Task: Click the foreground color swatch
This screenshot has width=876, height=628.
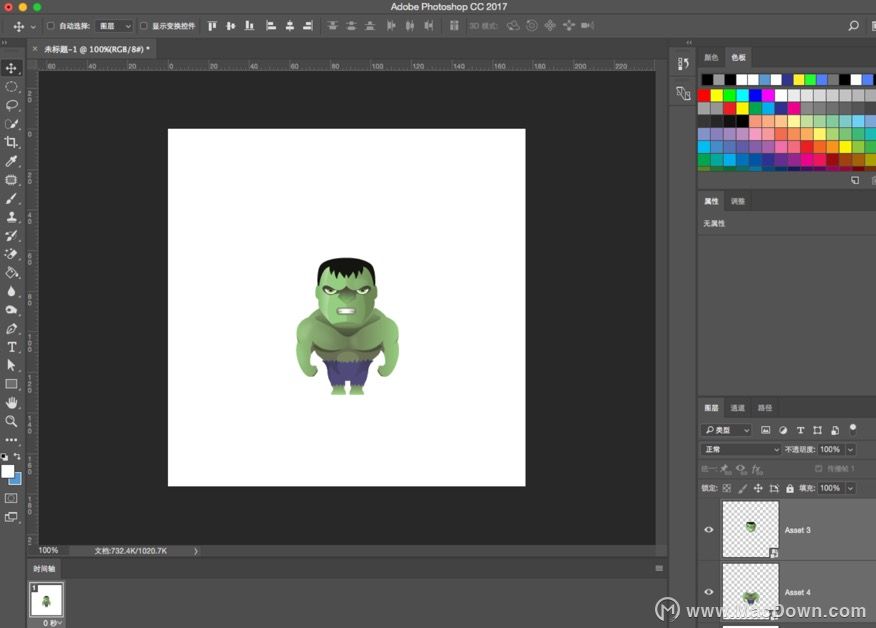Action: [8, 472]
